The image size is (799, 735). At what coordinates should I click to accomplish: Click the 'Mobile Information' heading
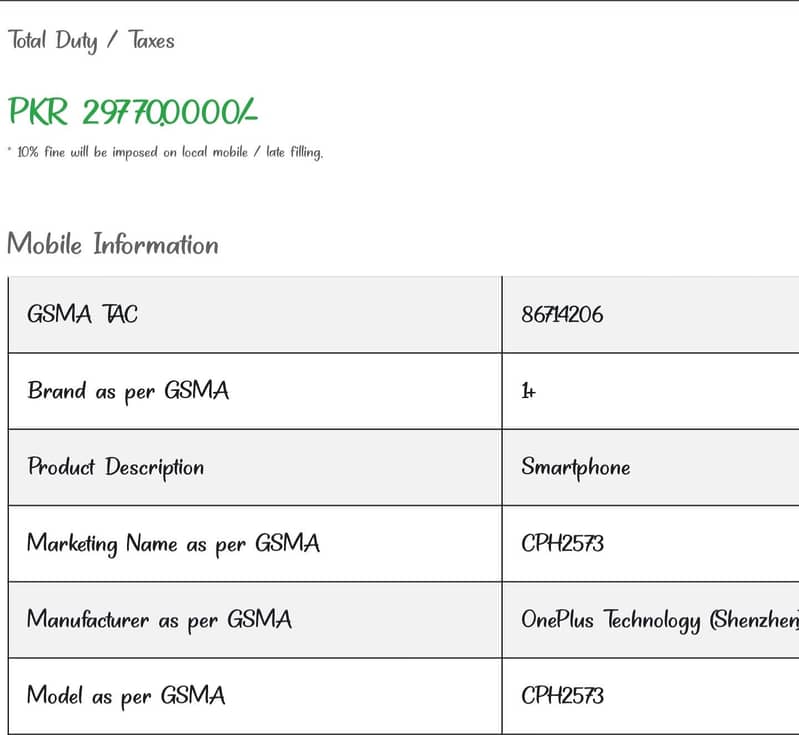pyautogui.click(x=113, y=244)
